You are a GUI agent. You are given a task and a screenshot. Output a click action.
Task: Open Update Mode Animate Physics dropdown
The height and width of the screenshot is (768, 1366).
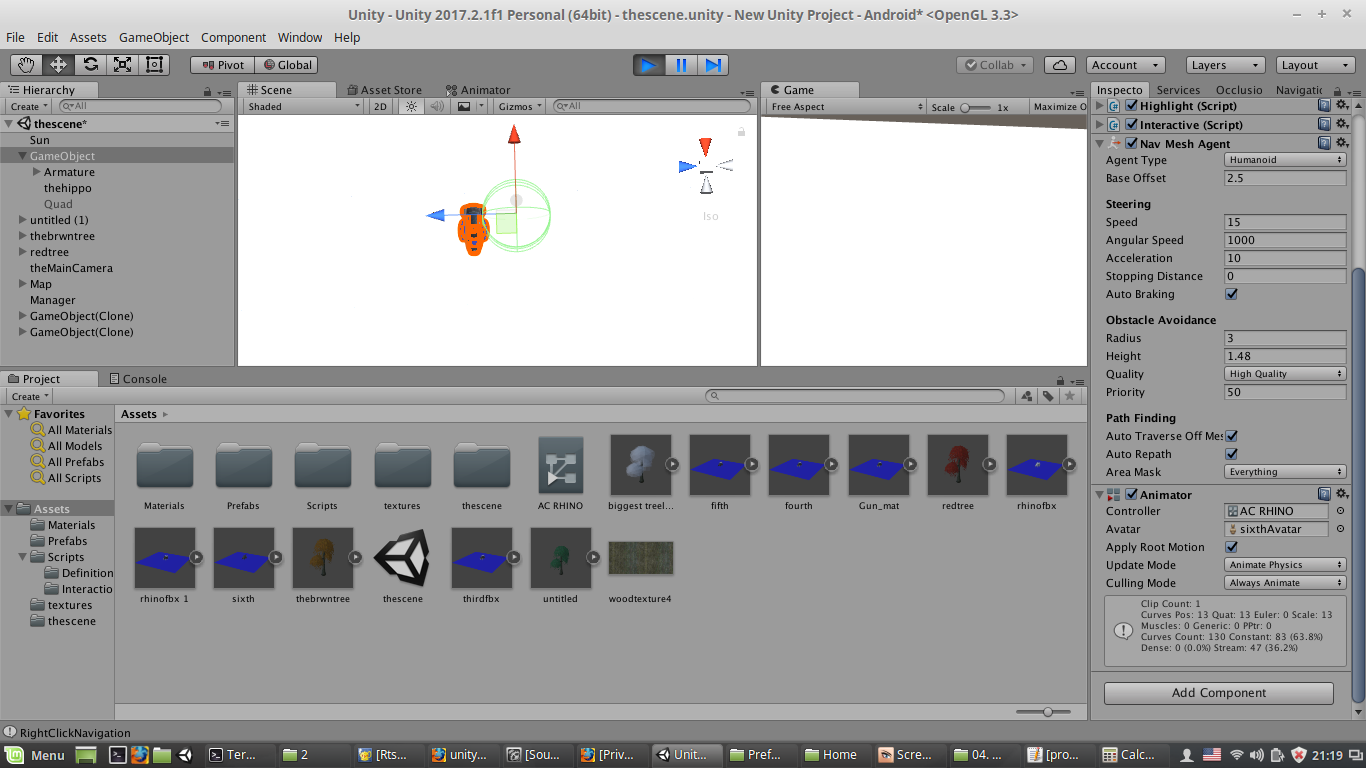click(1285, 565)
